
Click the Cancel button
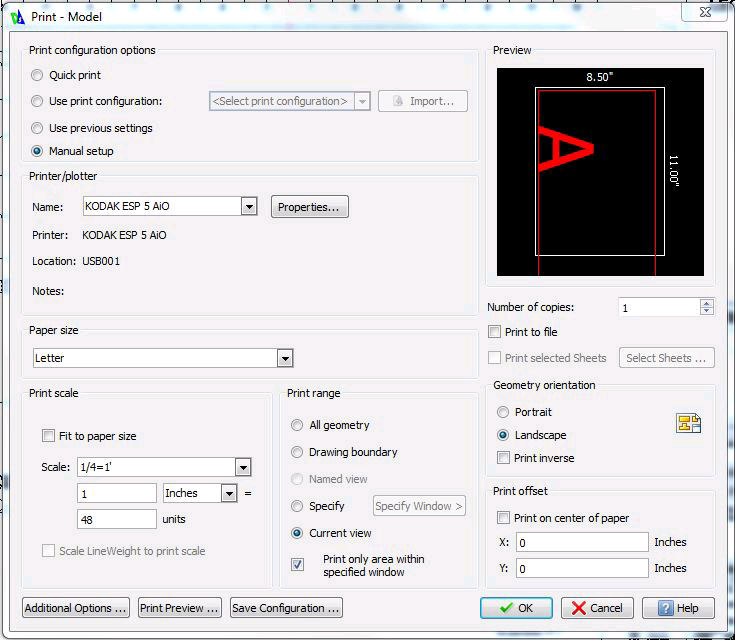[x=597, y=608]
